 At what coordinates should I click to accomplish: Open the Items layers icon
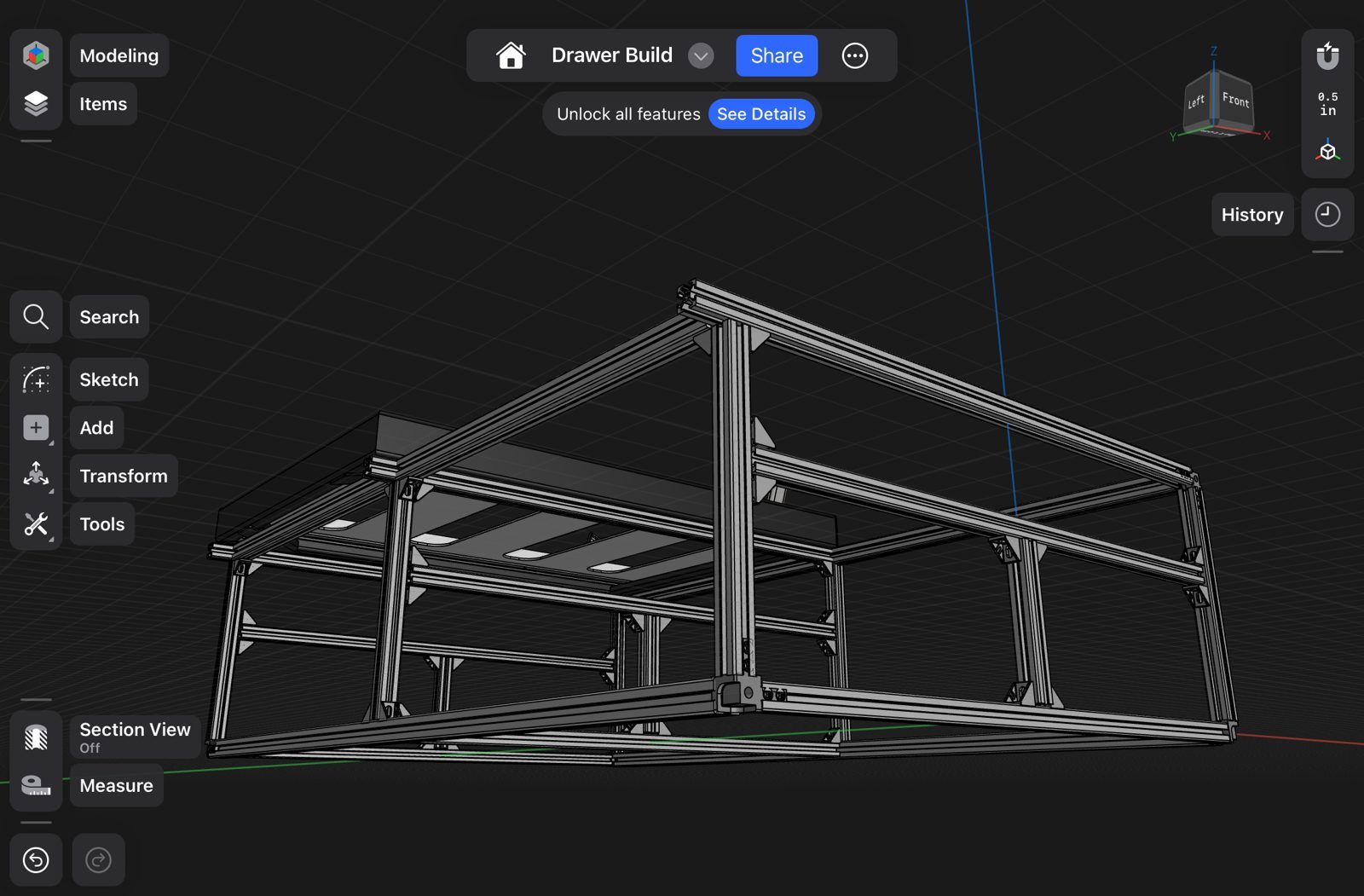[36, 103]
